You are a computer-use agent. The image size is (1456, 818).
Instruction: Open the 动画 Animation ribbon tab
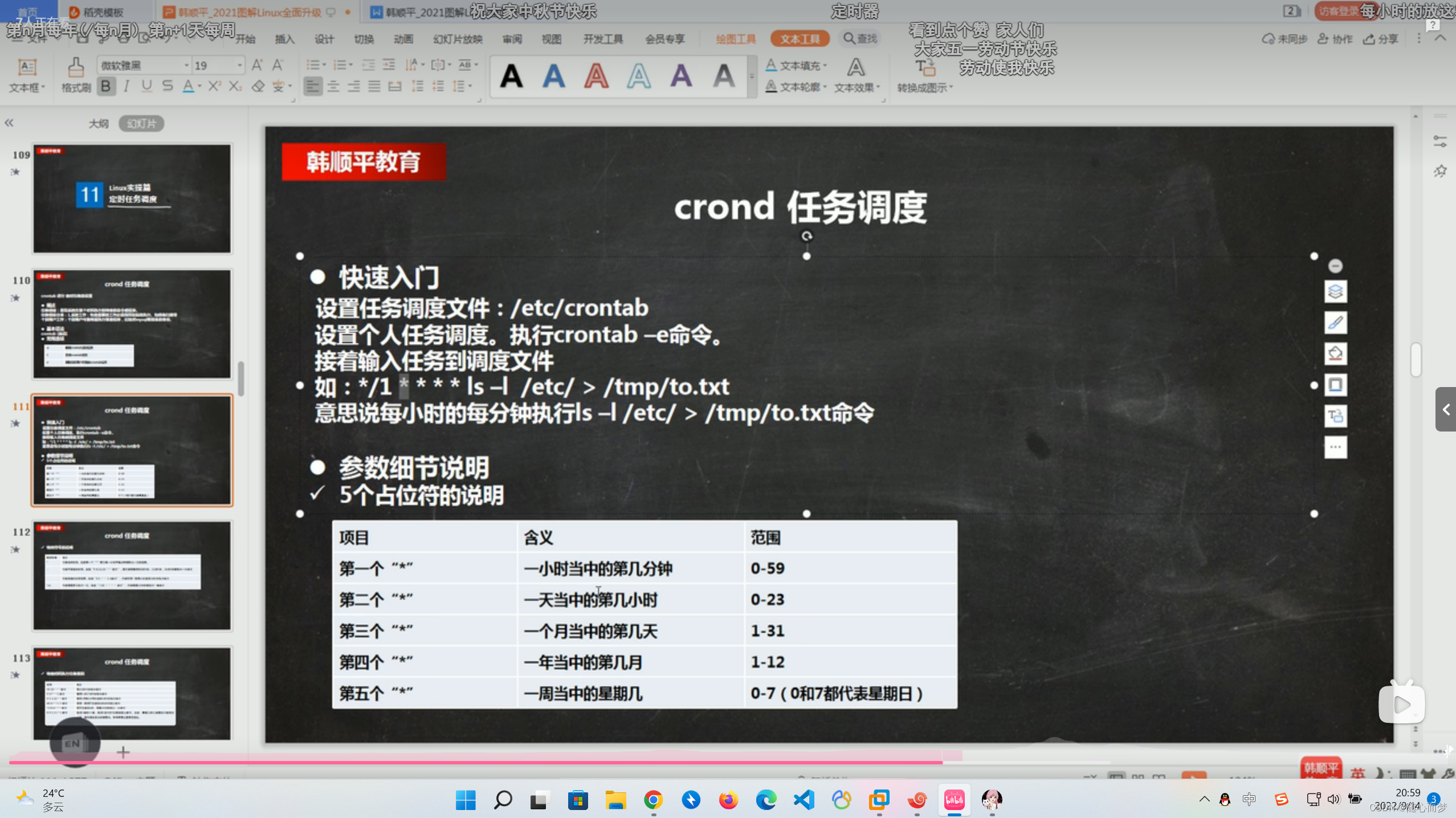(x=403, y=39)
